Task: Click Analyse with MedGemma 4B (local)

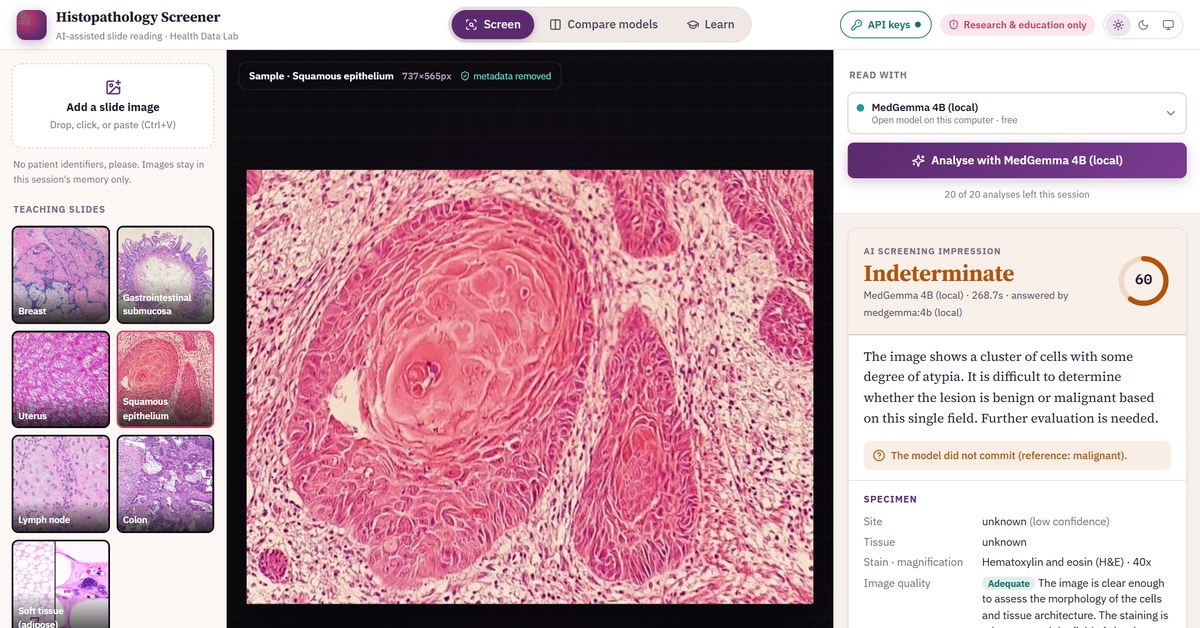Action: (1017, 160)
